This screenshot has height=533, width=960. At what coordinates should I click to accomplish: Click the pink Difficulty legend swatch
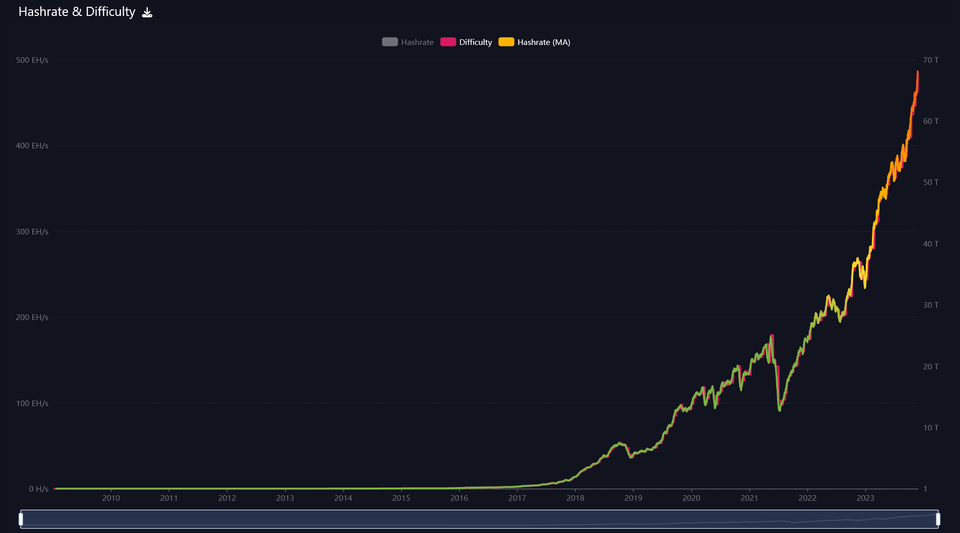tap(448, 42)
